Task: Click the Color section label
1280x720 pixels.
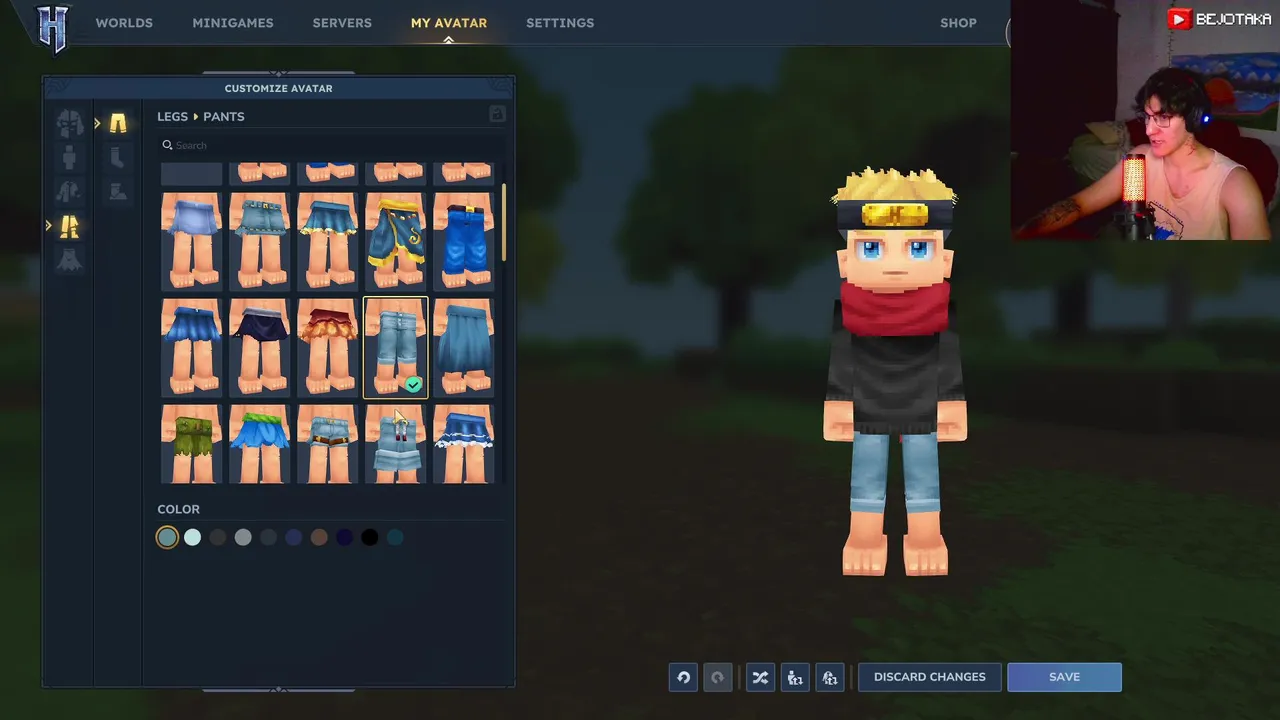Action: [178, 509]
